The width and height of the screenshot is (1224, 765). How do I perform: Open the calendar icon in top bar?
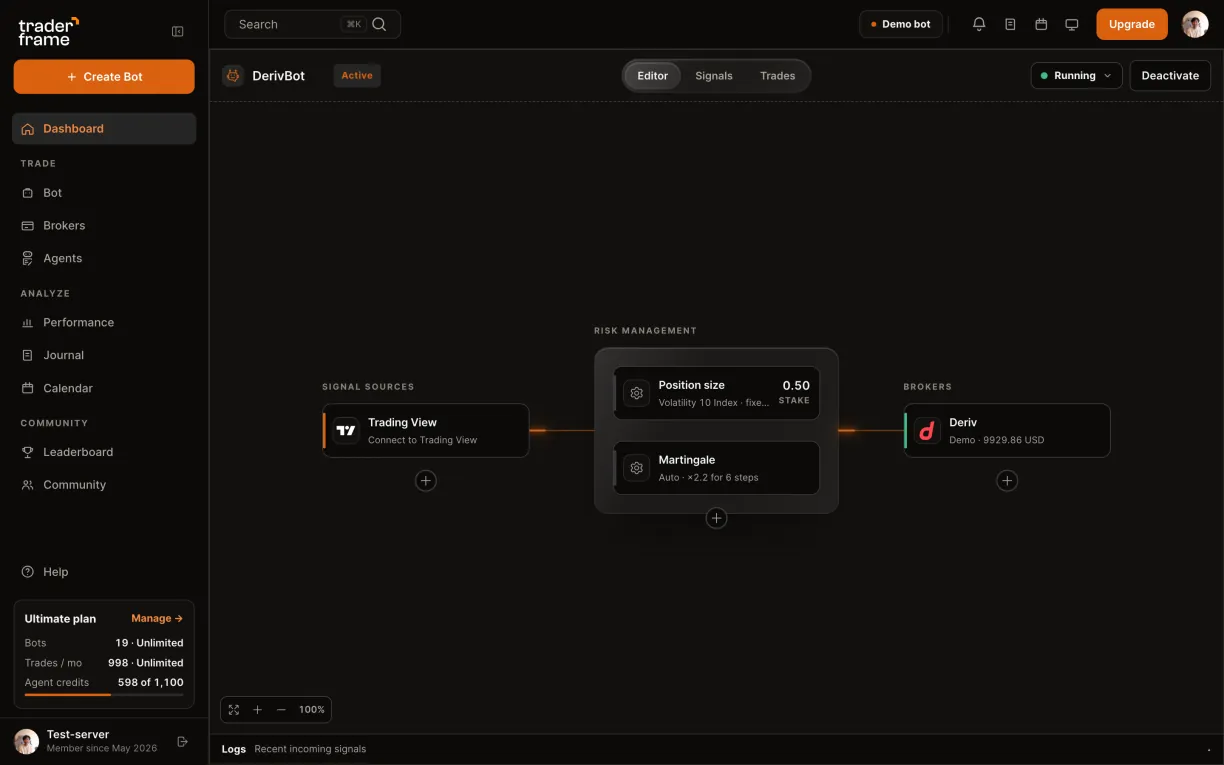click(x=1041, y=24)
